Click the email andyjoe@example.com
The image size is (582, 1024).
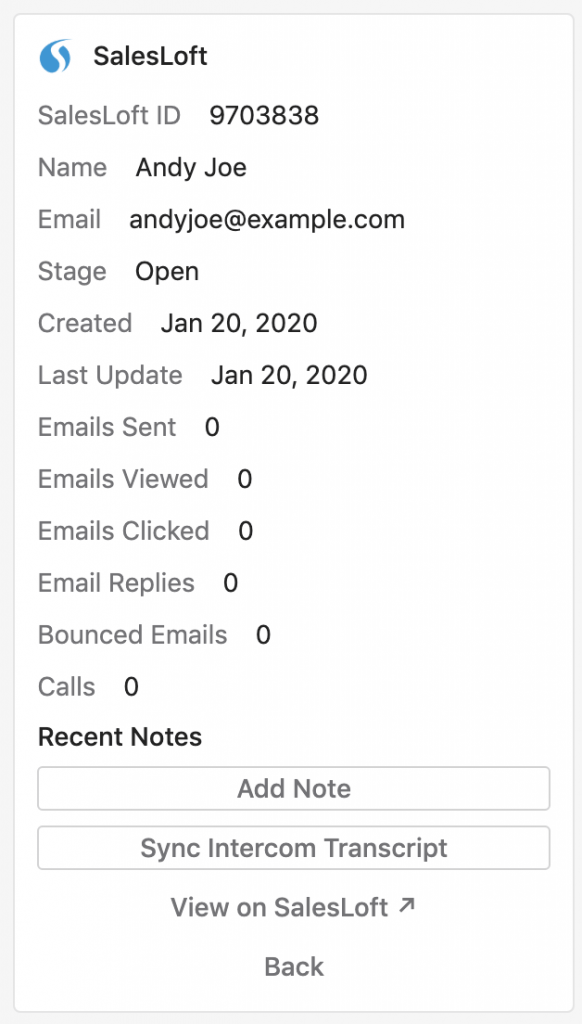pyautogui.click(x=267, y=219)
